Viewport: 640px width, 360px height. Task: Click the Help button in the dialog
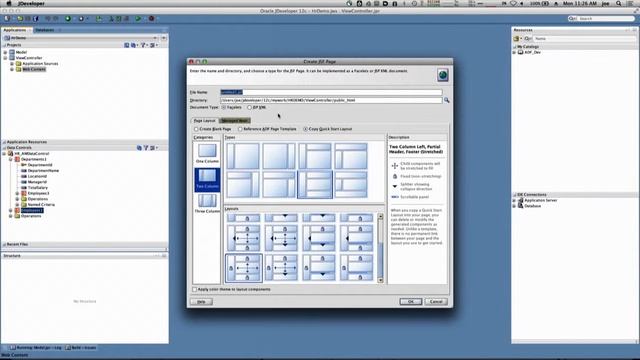point(201,302)
